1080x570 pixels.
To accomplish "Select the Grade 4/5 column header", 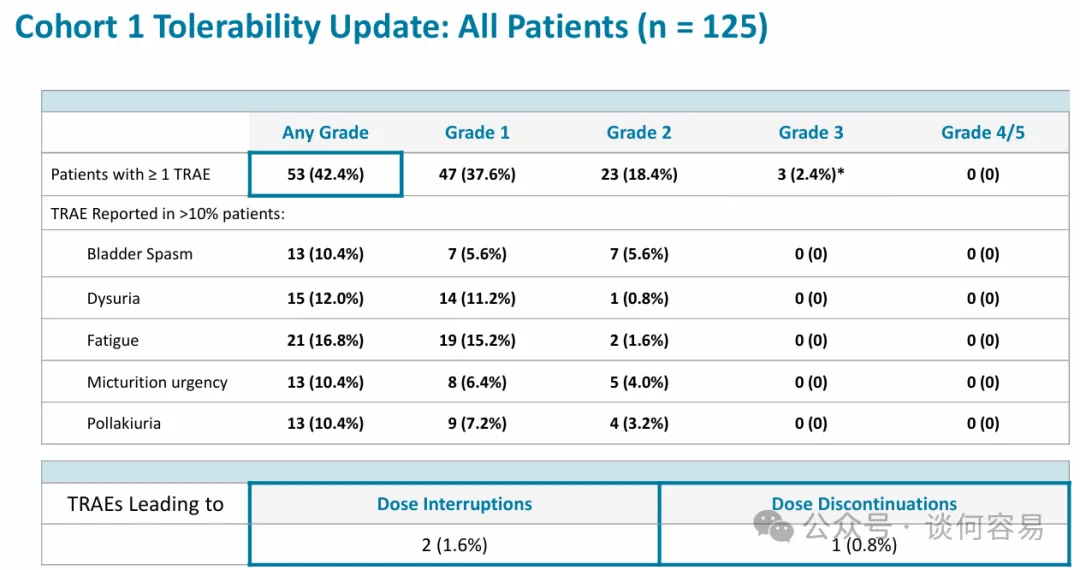I will (983, 133).
